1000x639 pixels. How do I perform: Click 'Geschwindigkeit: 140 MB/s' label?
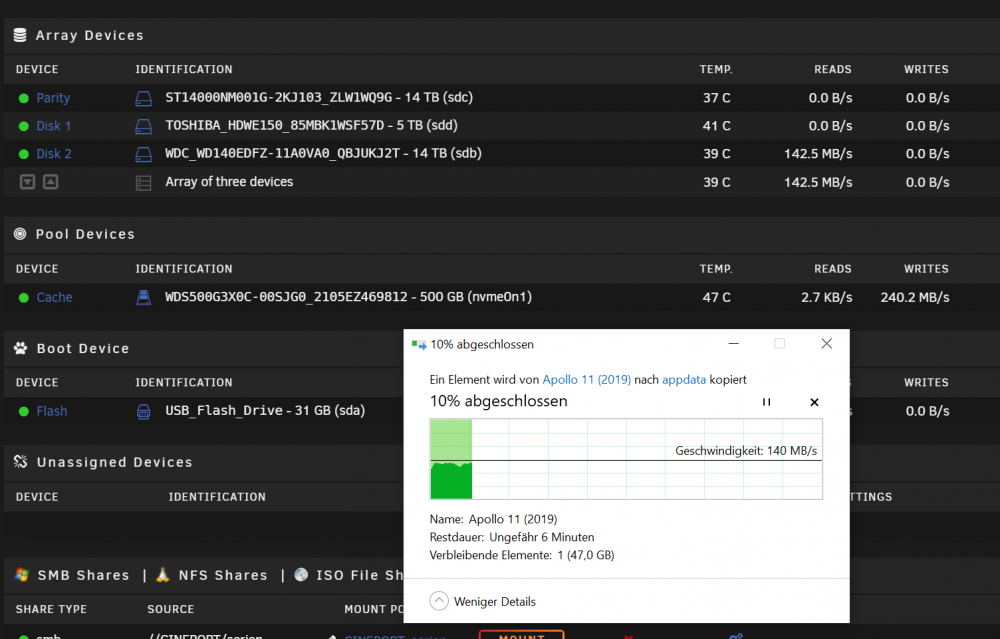(x=746, y=451)
